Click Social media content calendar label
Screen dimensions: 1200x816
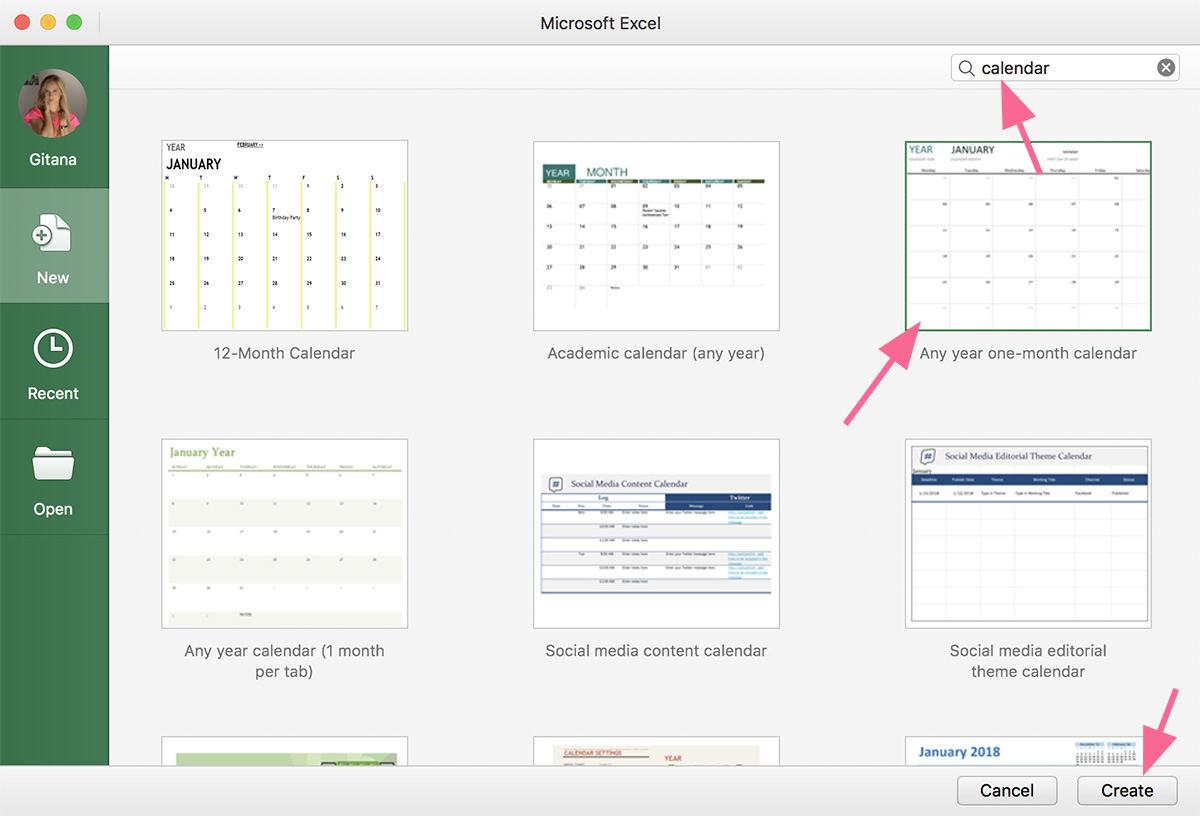656,650
